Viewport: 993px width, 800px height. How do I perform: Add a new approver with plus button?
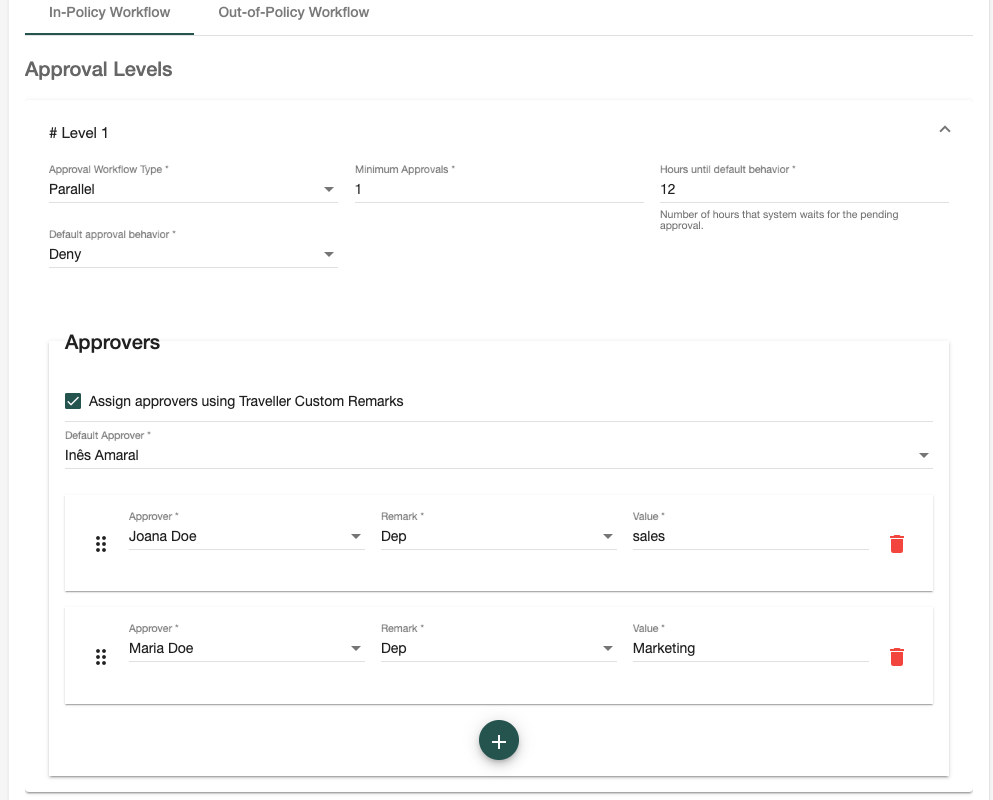click(499, 741)
